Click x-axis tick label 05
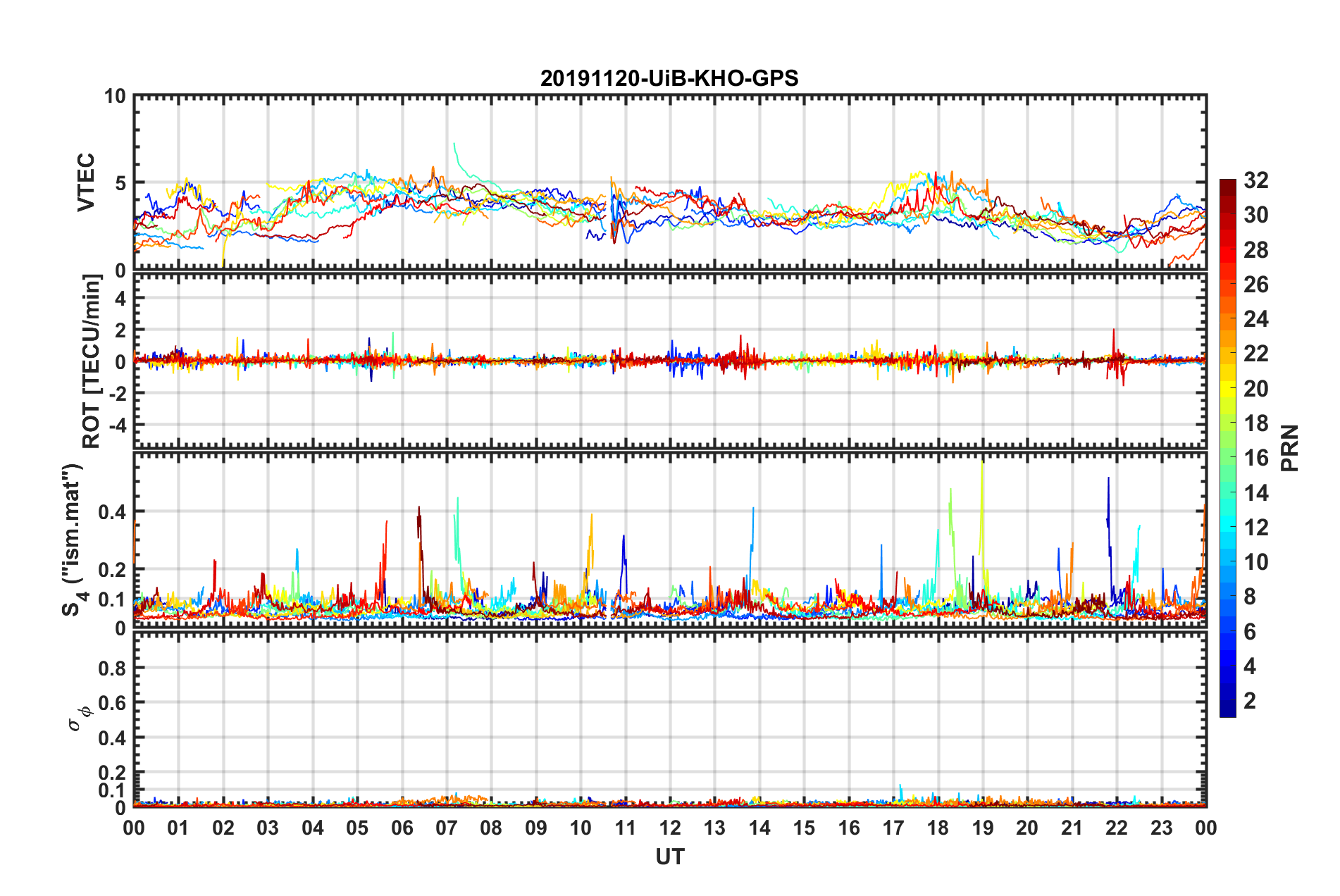The image size is (1340, 896). pyautogui.click(x=357, y=828)
